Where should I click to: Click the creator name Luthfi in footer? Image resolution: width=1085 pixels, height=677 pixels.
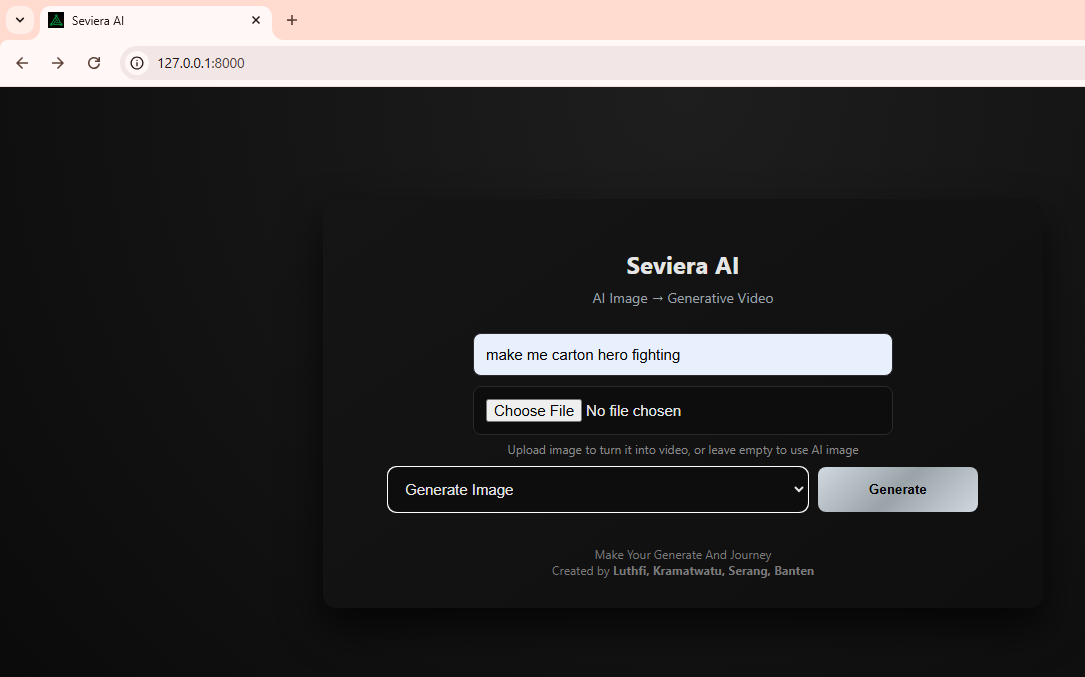click(x=630, y=571)
